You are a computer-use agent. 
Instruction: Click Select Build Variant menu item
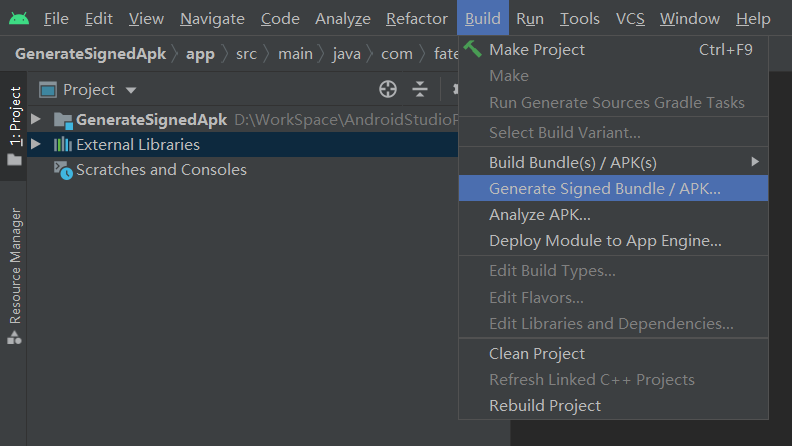click(x=613, y=132)
